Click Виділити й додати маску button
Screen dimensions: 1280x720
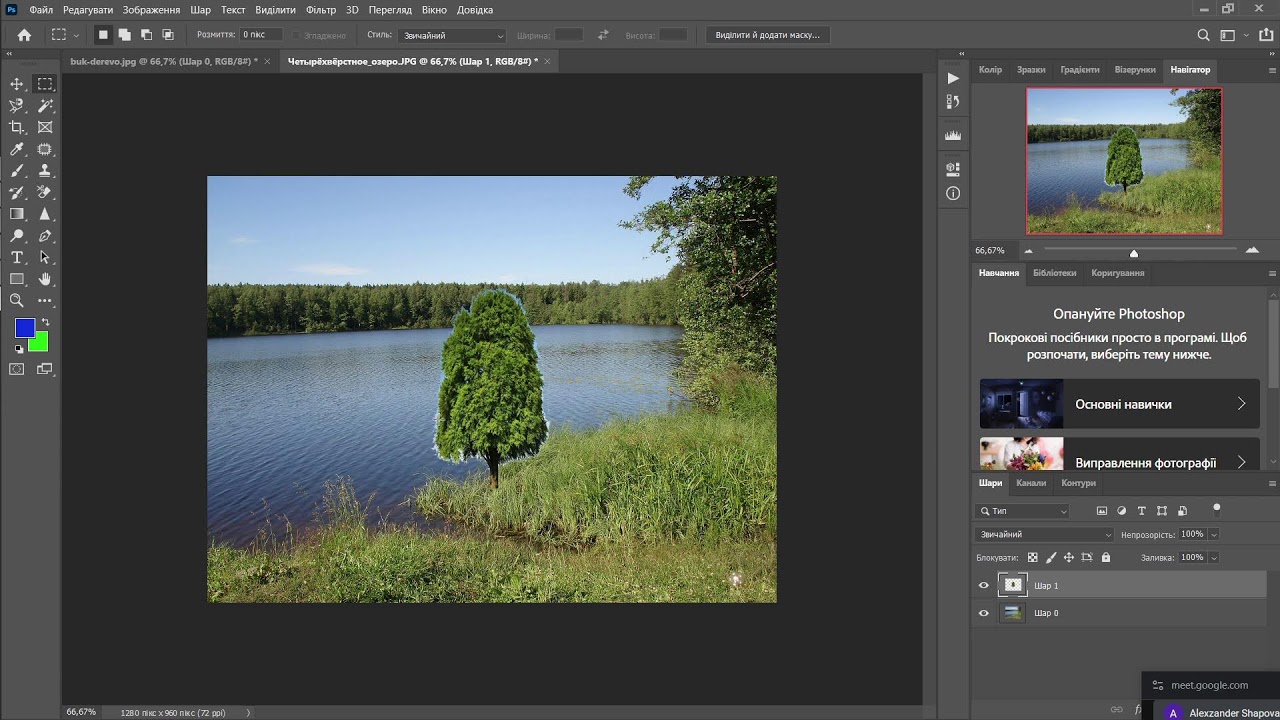(x=767, y=35)
